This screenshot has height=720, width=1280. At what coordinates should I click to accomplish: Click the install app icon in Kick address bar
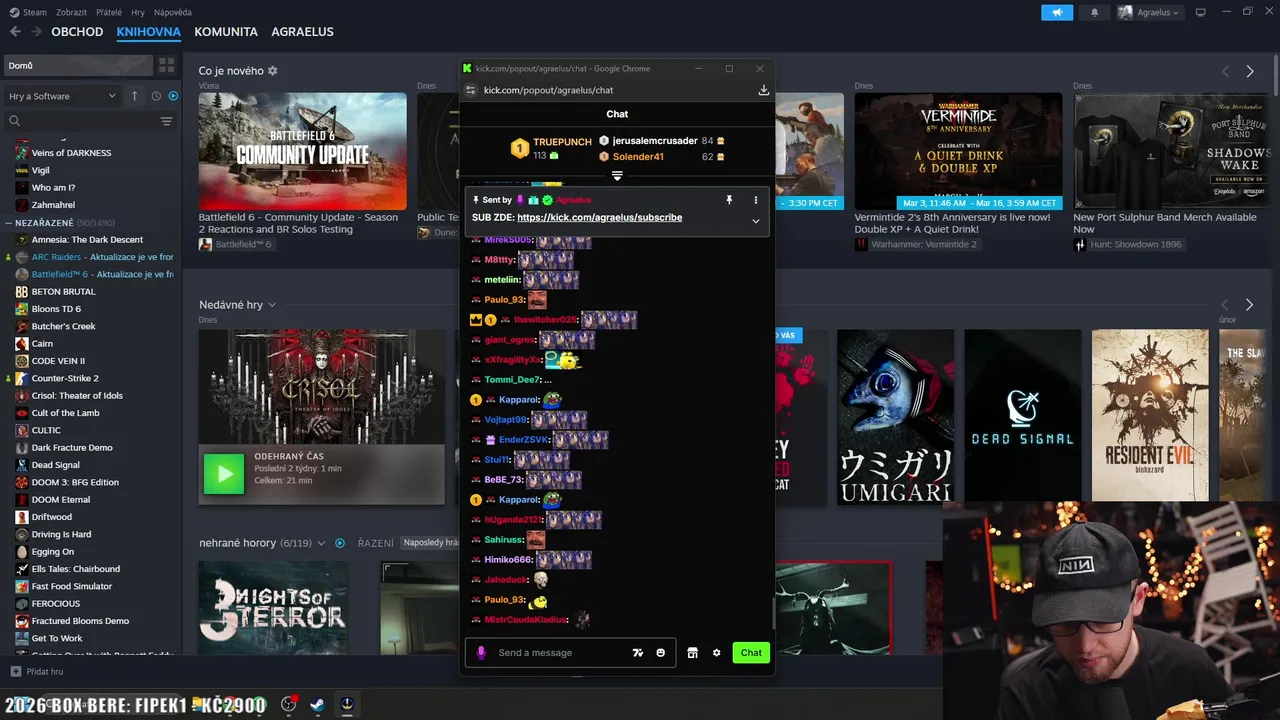click(764, 90)
